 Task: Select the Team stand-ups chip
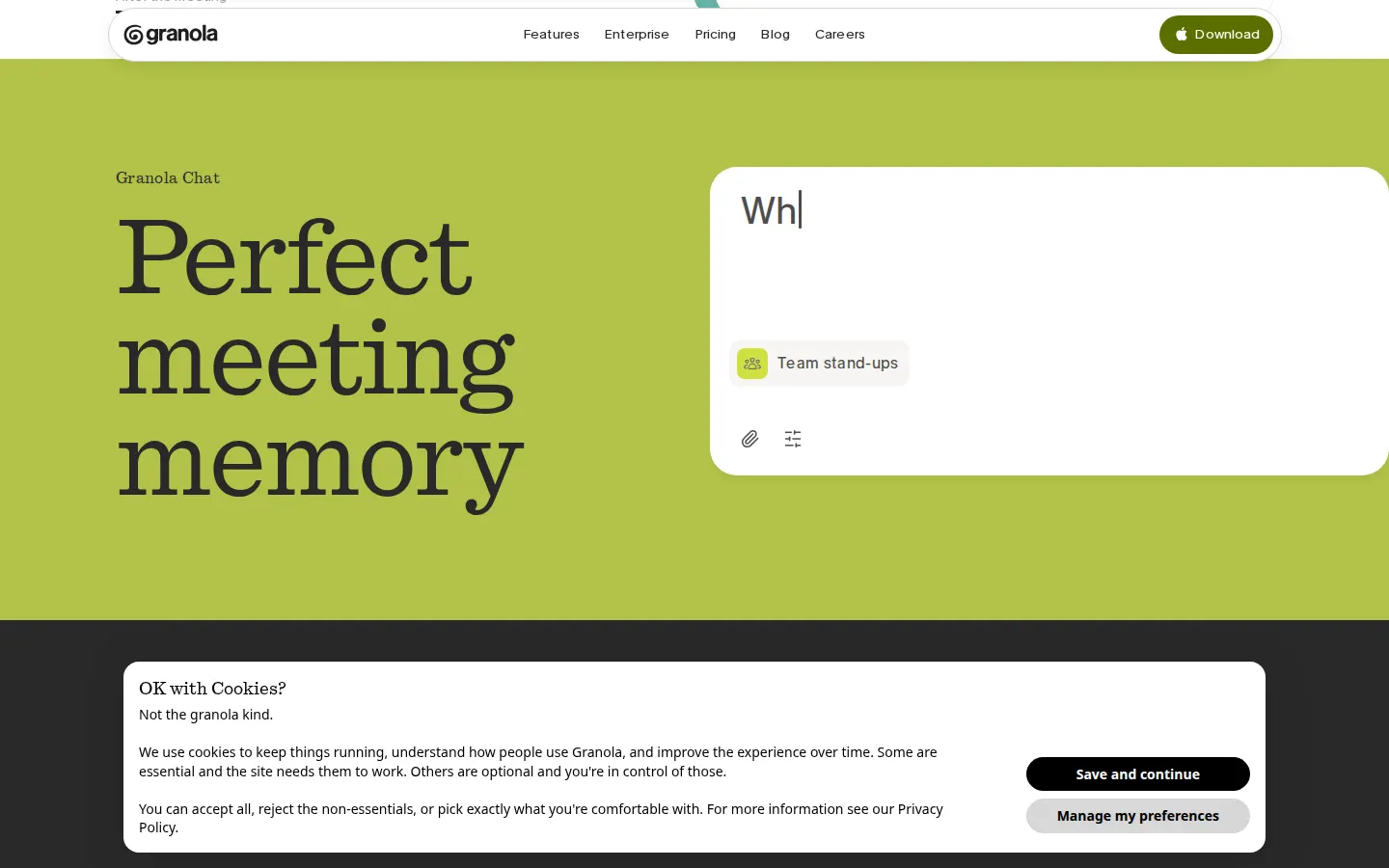[820, 364]
